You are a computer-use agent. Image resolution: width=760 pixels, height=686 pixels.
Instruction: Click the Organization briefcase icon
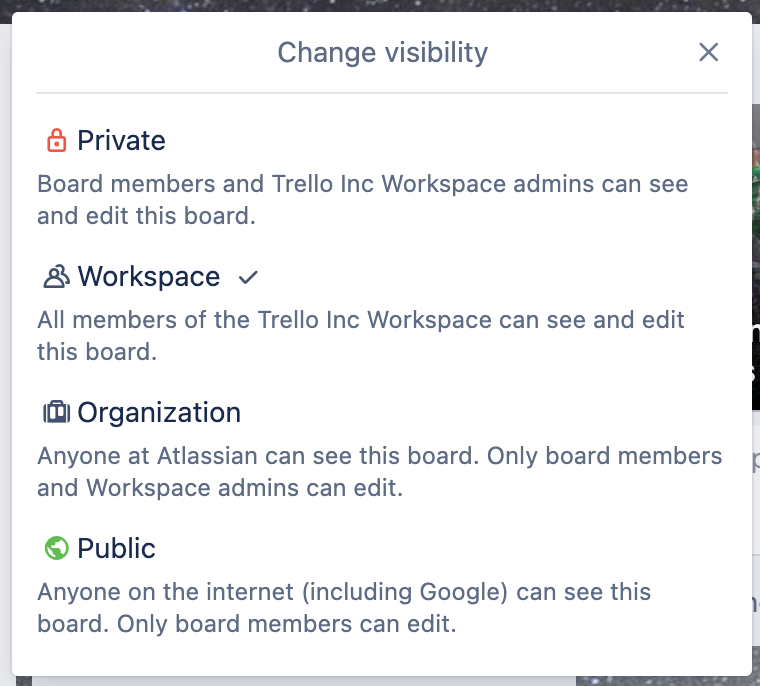click(x=56, y=412)
